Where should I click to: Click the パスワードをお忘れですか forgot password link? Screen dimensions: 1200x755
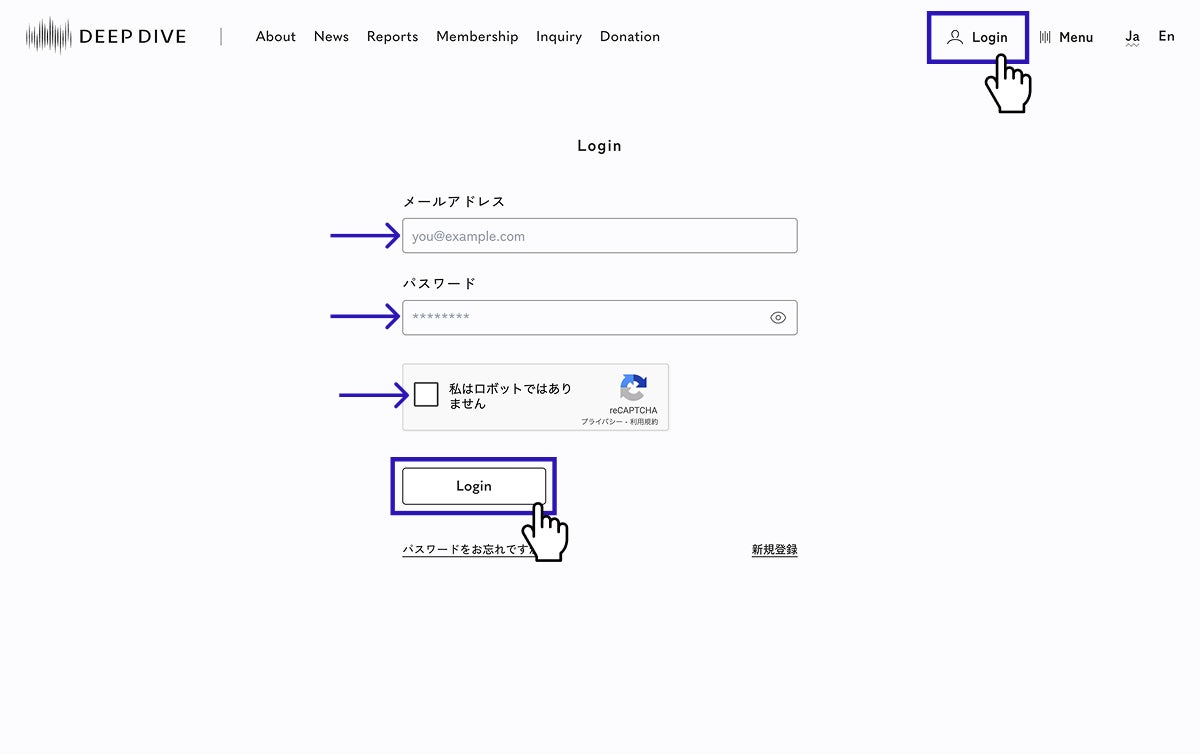[462, 550]
